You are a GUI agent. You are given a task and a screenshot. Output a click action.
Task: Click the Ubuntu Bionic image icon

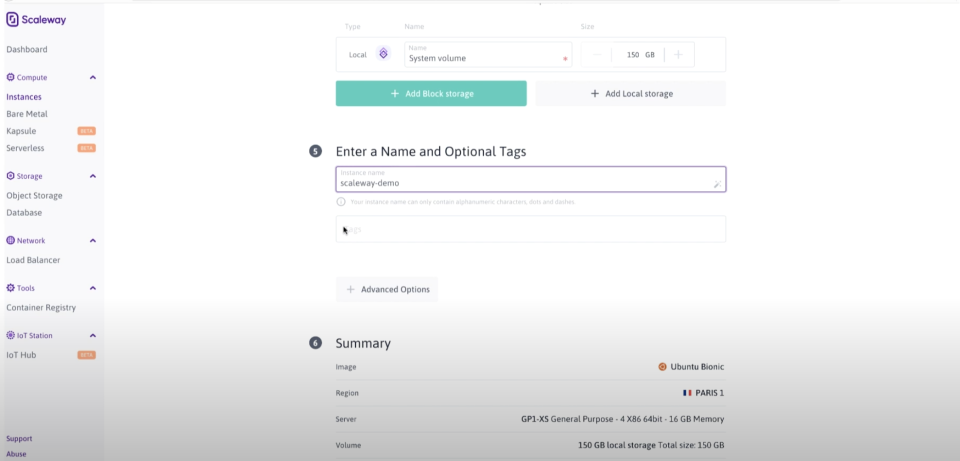coord(662,367)
